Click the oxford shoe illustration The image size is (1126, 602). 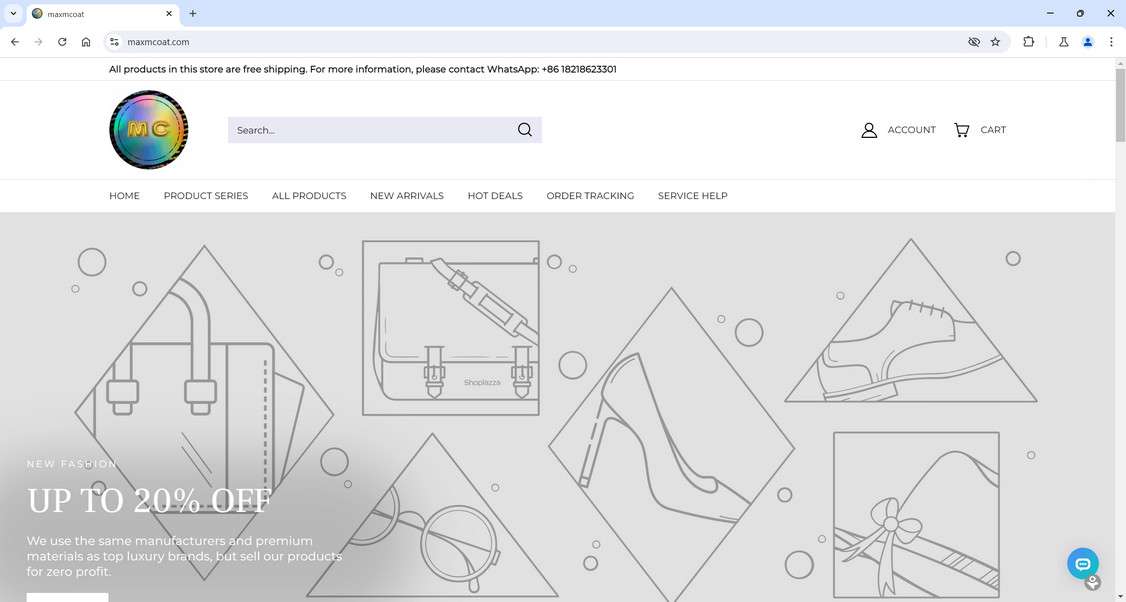pyautogui.click(x=911, y=320)
